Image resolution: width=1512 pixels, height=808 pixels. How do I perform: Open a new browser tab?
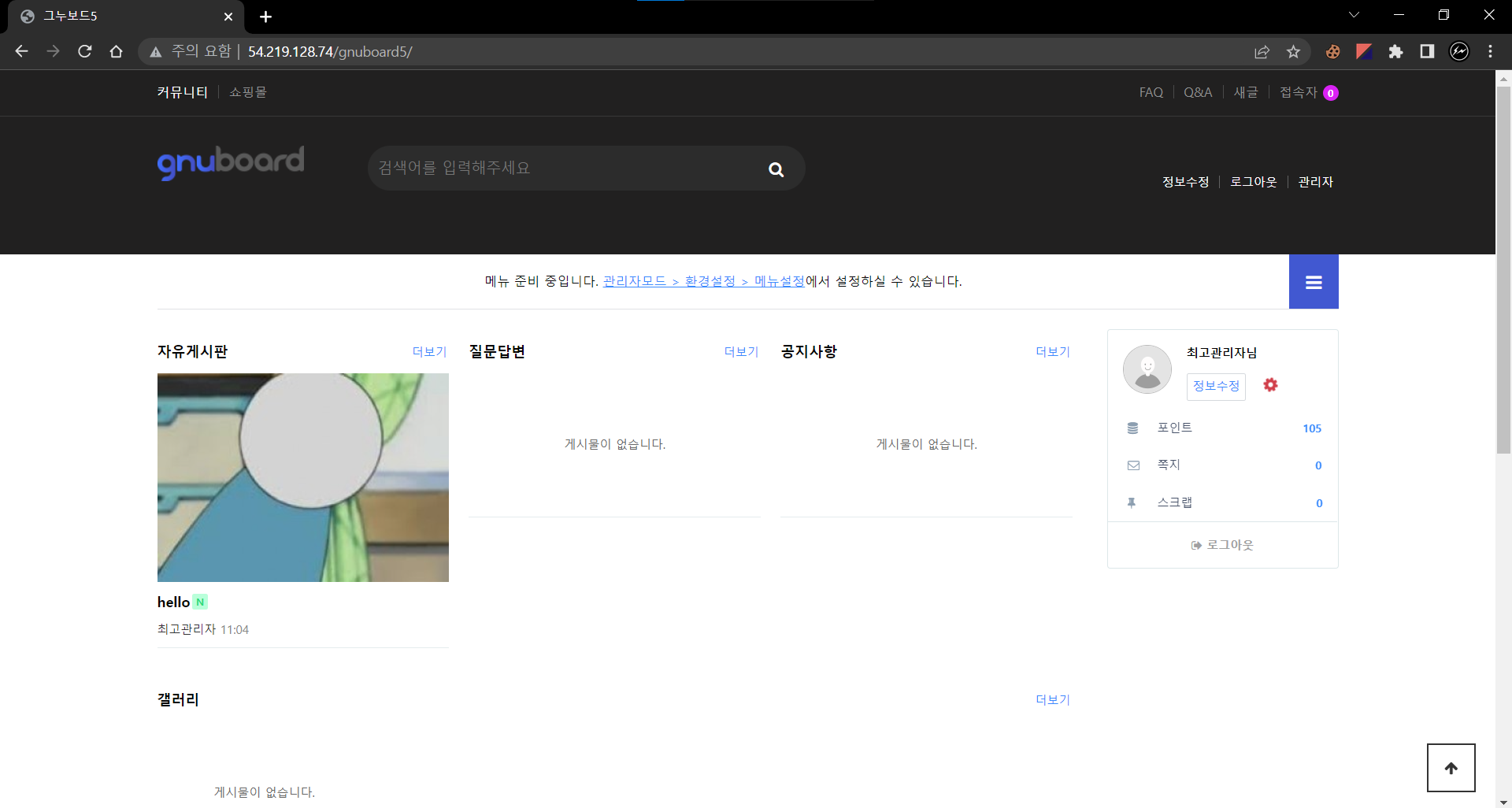tap(265, 17)
